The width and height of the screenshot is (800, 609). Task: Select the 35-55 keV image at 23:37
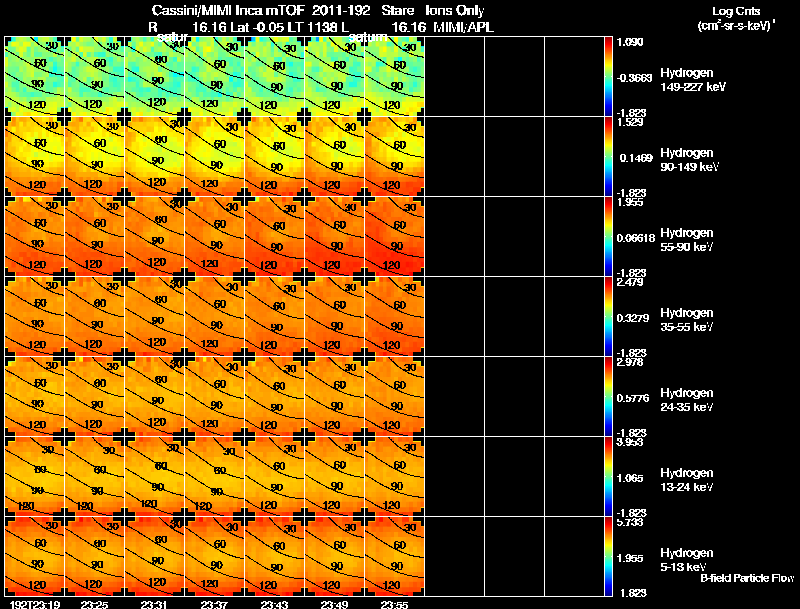point(215,317)
